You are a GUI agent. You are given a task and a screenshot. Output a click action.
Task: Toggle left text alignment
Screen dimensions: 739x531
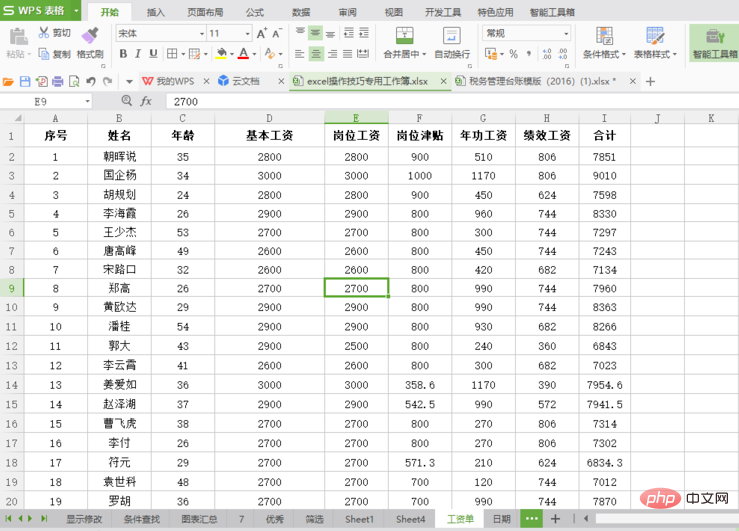pos(300,54)
